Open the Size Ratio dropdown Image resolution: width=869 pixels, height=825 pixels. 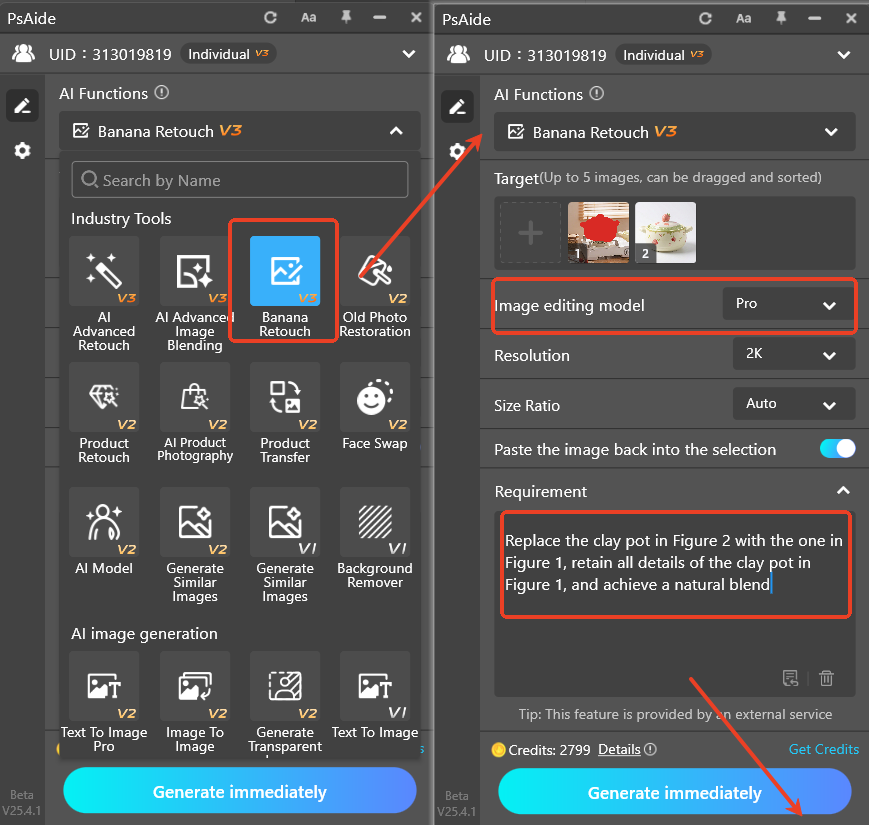(794, 404)
